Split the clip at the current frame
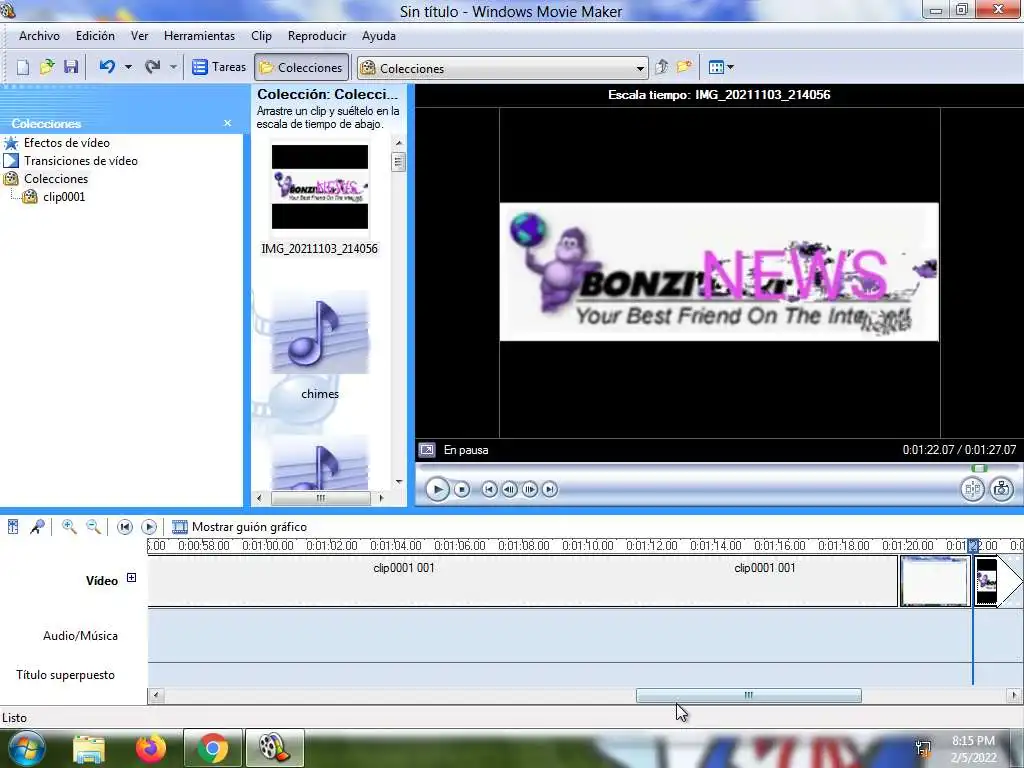Viewport: 1024px width, 768px height. tap(972, 489)
